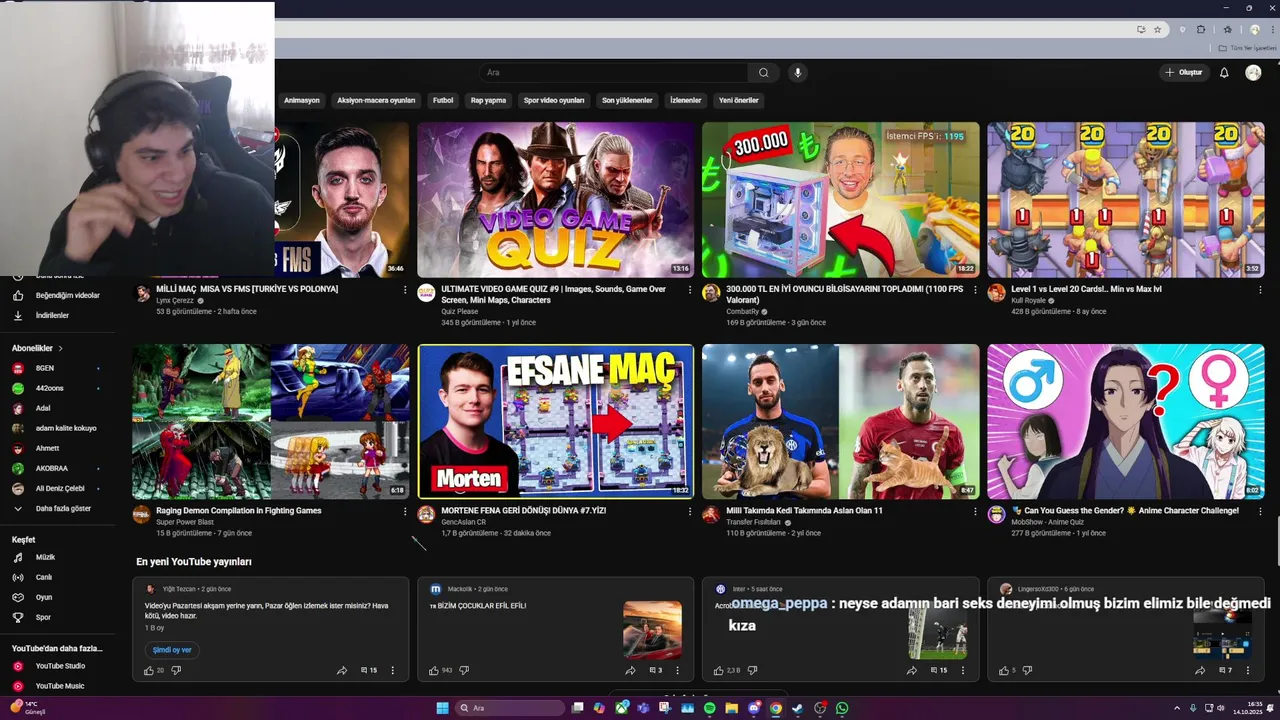Open options menu for MİLLİ MAÇ video
Screen dimensions: 1280x720
pyautogui.click(x=405, y=290)
